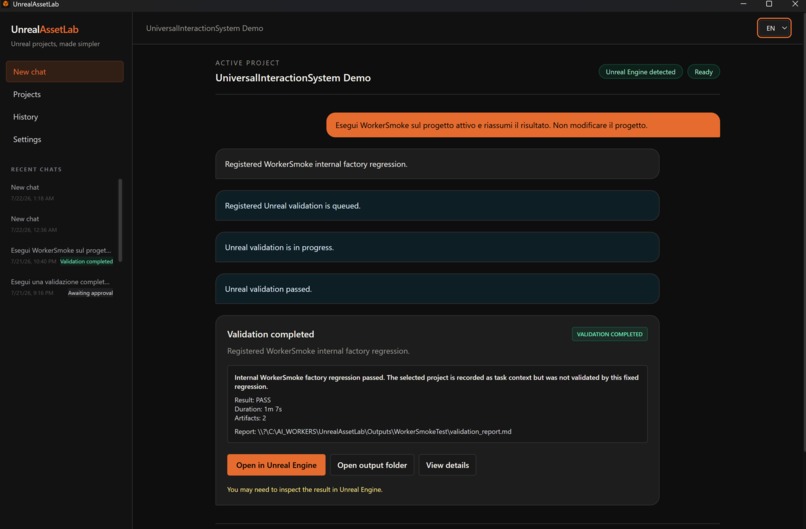Click 'Registered WorkerSmoke internal factory regression.' first message
The image size is (806, 529).
pyautogui.click(x=437, y=164)
